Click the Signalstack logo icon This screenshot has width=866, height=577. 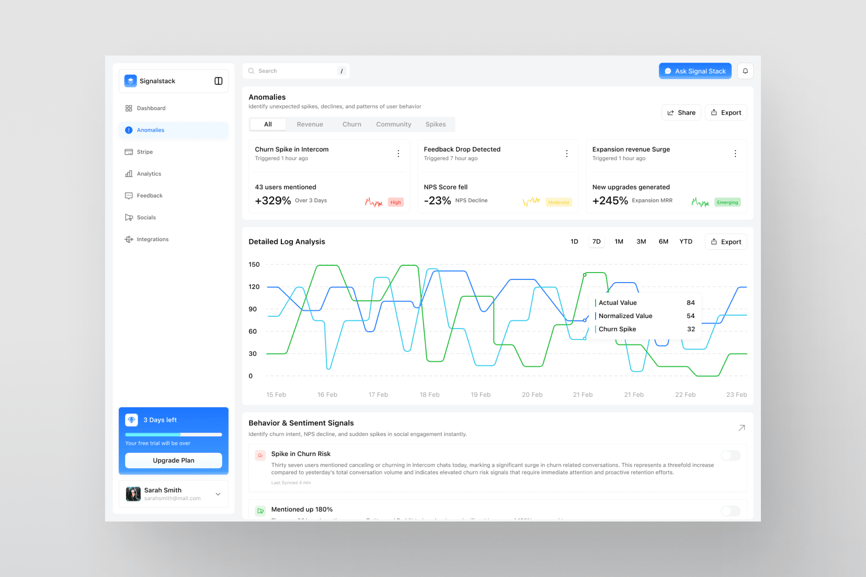(130, 81)
